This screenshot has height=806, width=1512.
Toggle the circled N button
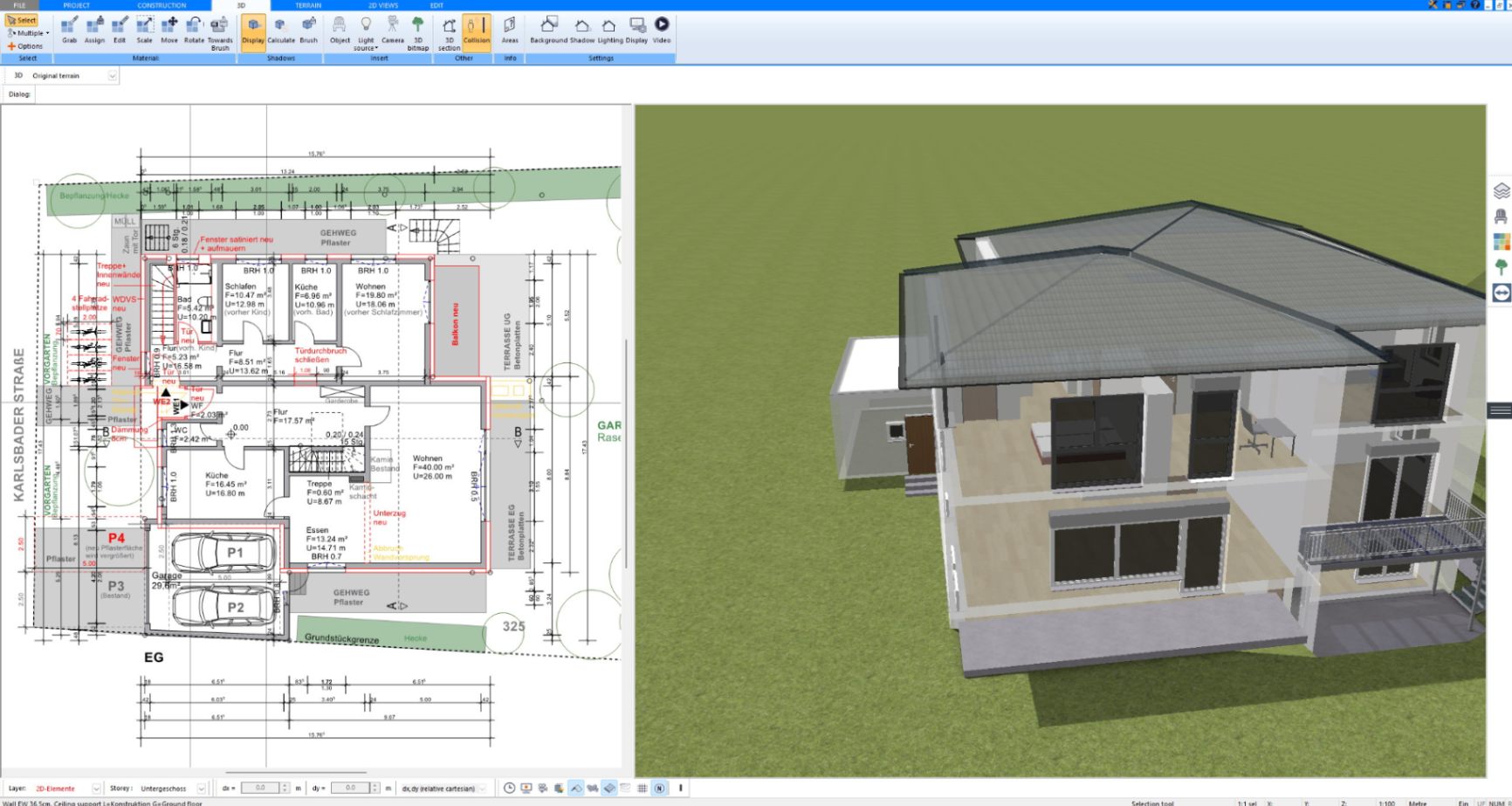[659, 789]
